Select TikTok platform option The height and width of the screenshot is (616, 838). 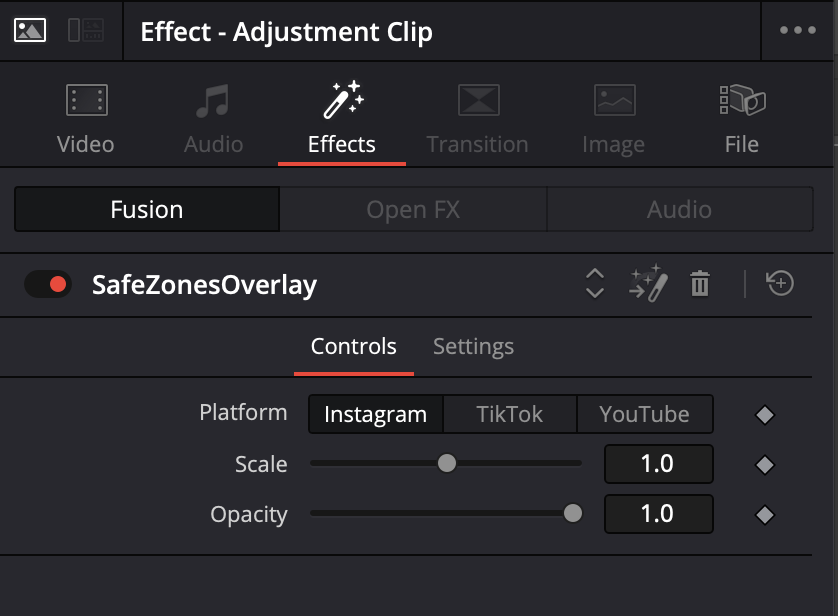click(x=510, y=414)
